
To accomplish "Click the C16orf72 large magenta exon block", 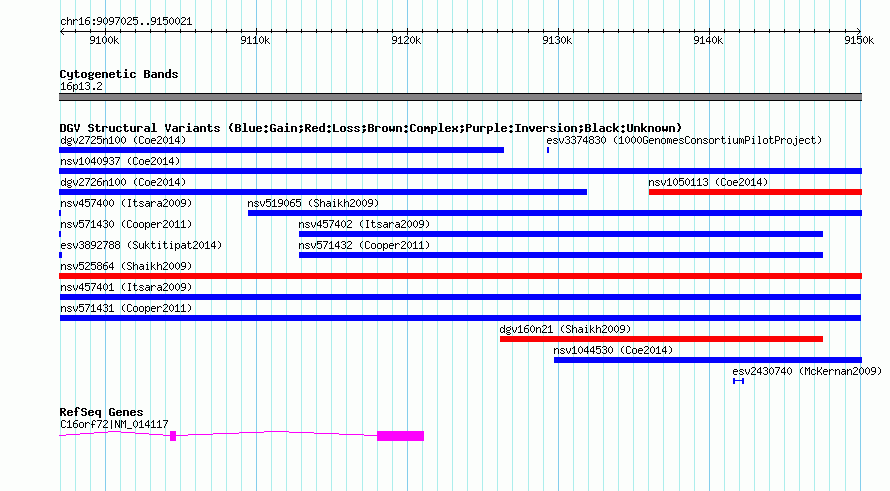I will click(401, 436).
